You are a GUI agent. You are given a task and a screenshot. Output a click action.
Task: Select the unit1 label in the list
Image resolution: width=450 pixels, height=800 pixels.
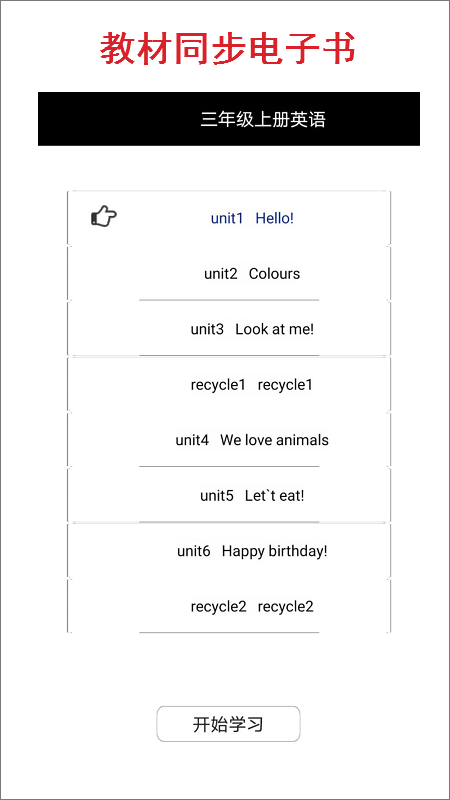point(227,218)
